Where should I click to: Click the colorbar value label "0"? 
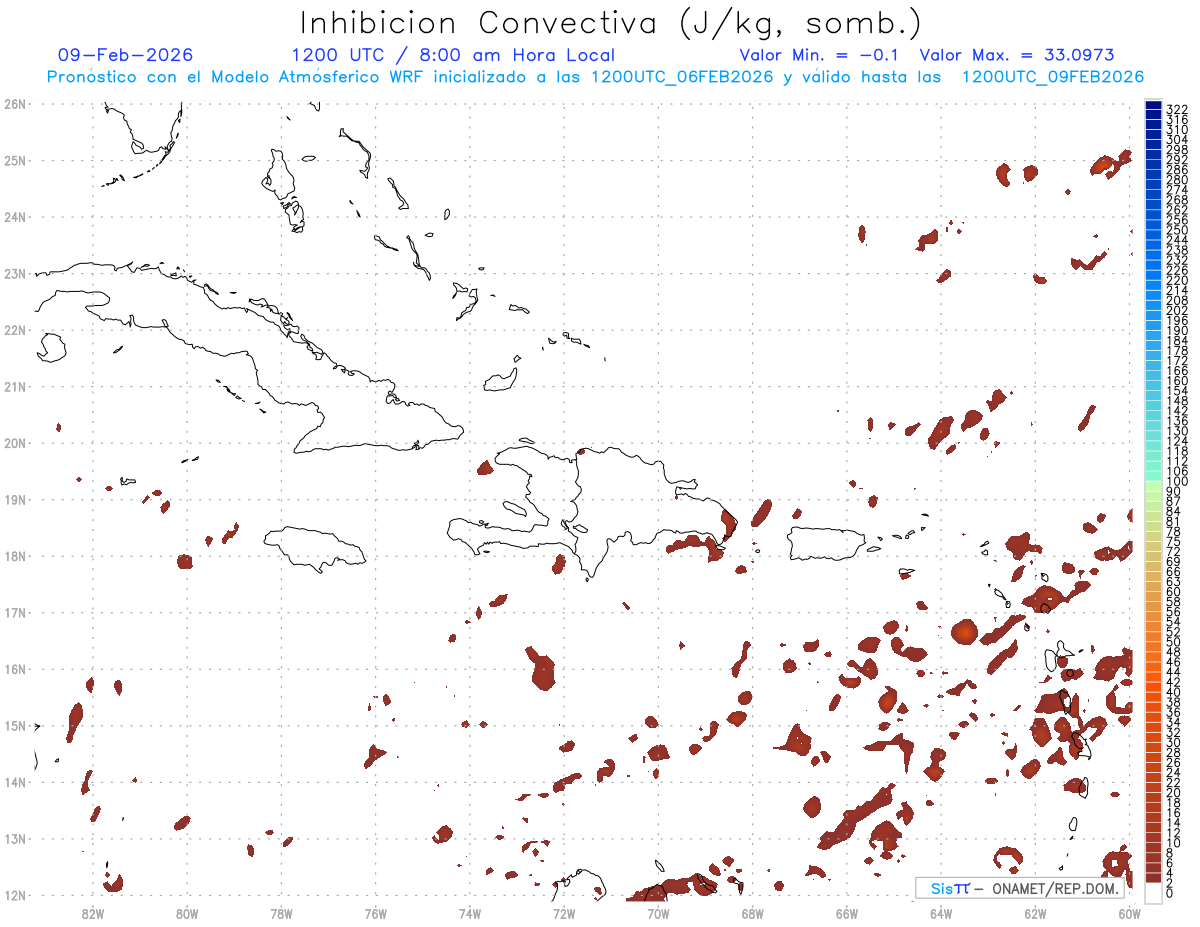[1170, 893]
